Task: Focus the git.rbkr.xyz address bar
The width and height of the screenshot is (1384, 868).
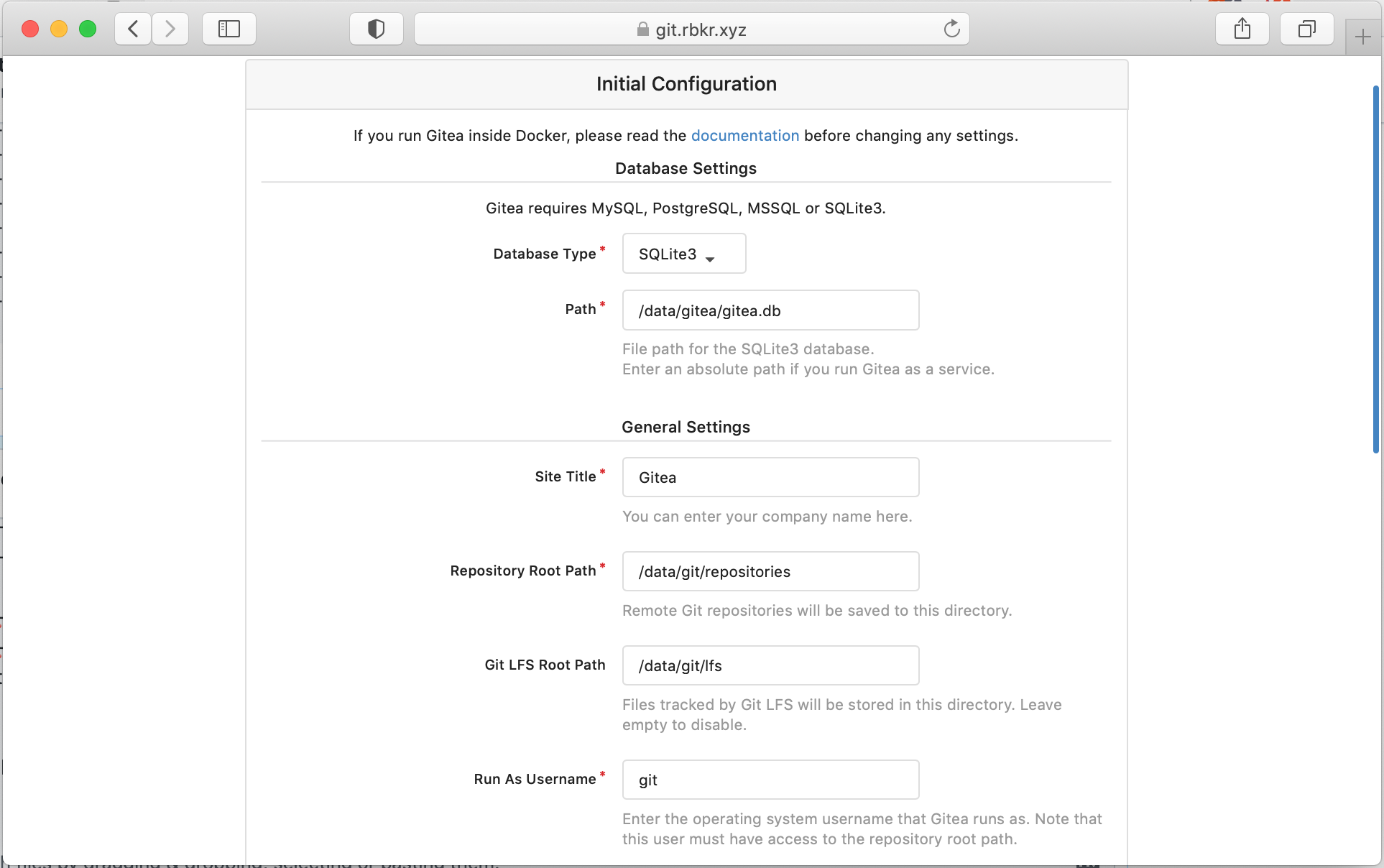Action: 692,29
